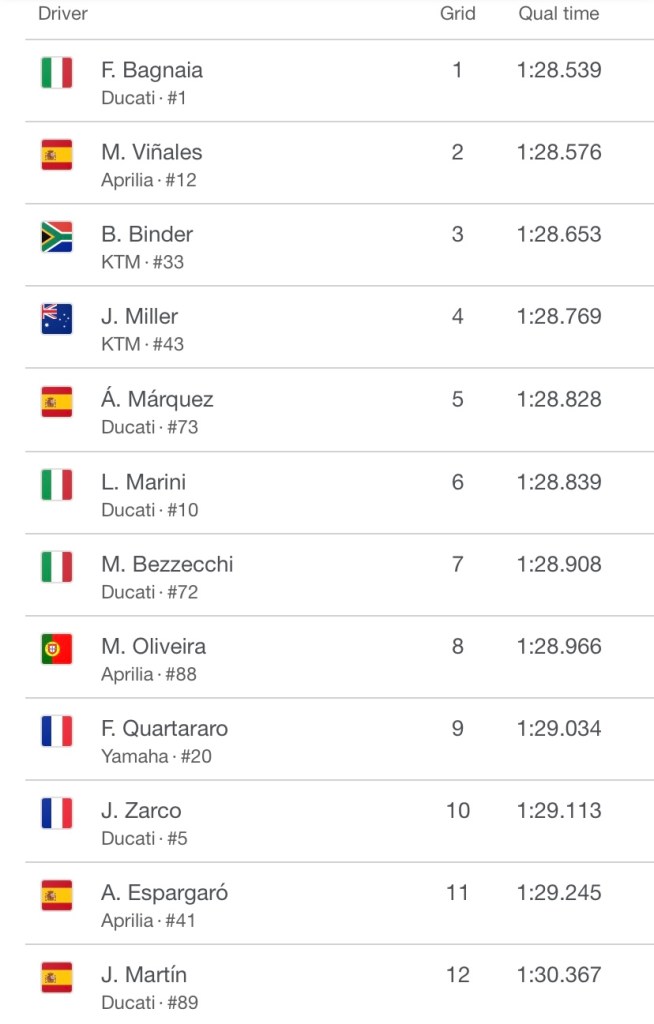The width and height of the screenshot is (654, 1024).
Task: Click J. Martín's qualifying time 1:30.367
Action: click(x=559, y=975)
